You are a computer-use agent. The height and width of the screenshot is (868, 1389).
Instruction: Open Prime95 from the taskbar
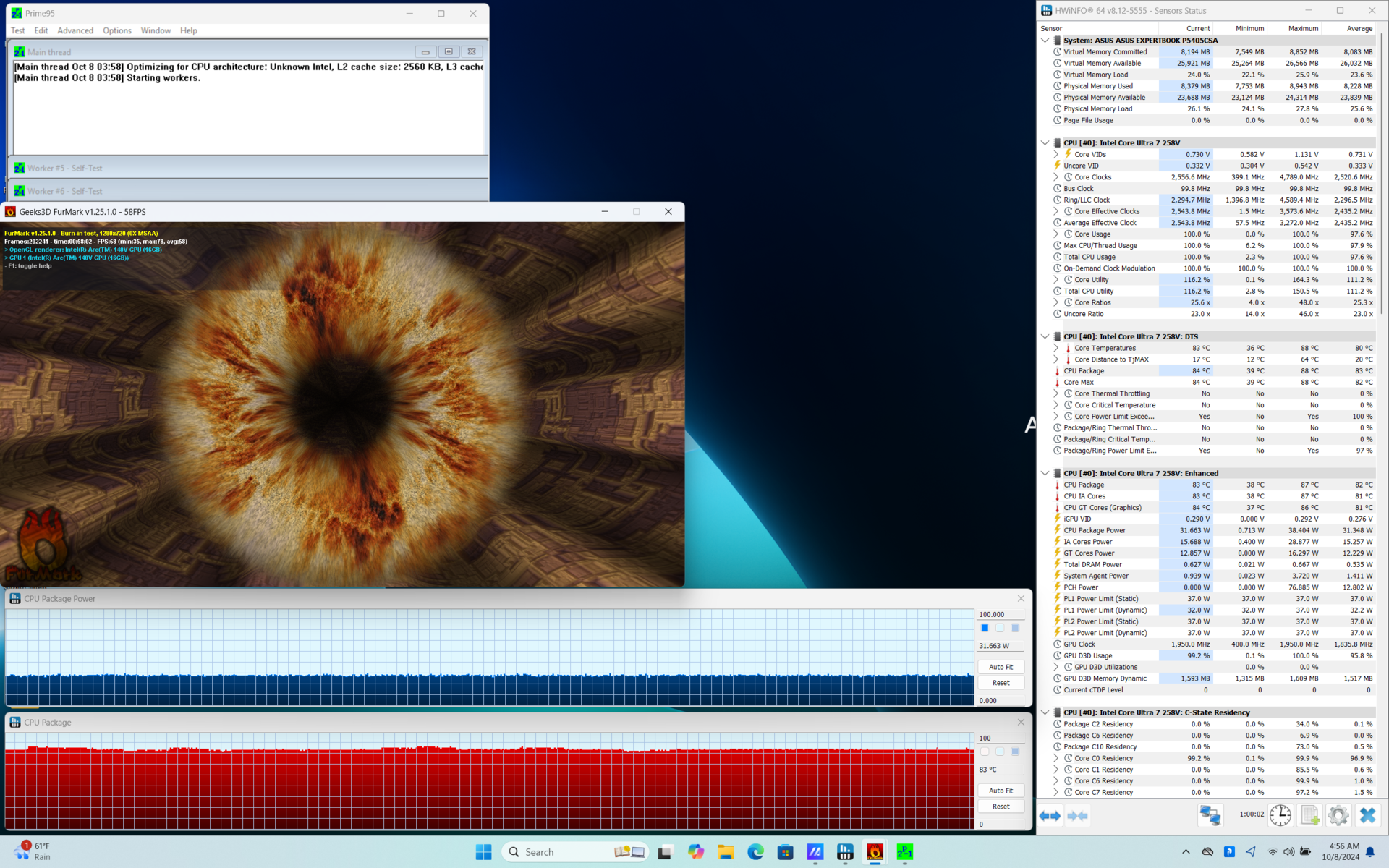click(x=904, y=852)
